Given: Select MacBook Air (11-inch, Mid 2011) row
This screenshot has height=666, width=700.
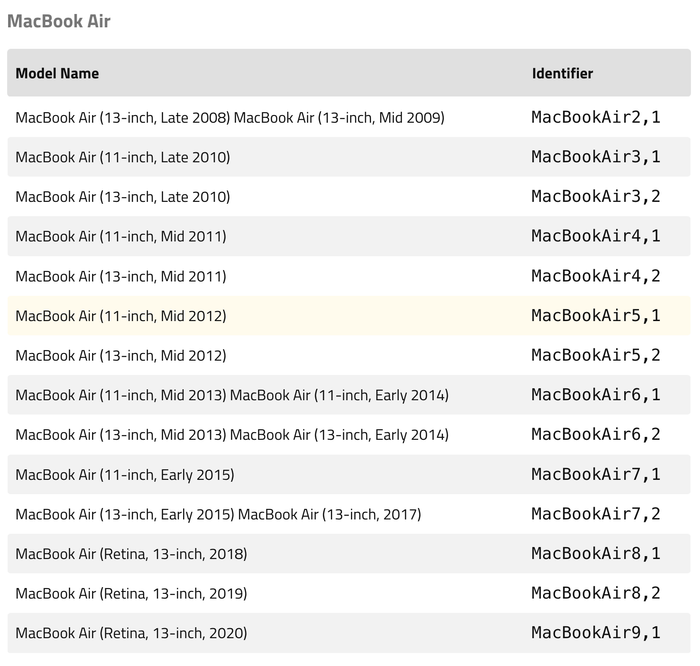Looking at the screenshot, I should pos(349,236).
